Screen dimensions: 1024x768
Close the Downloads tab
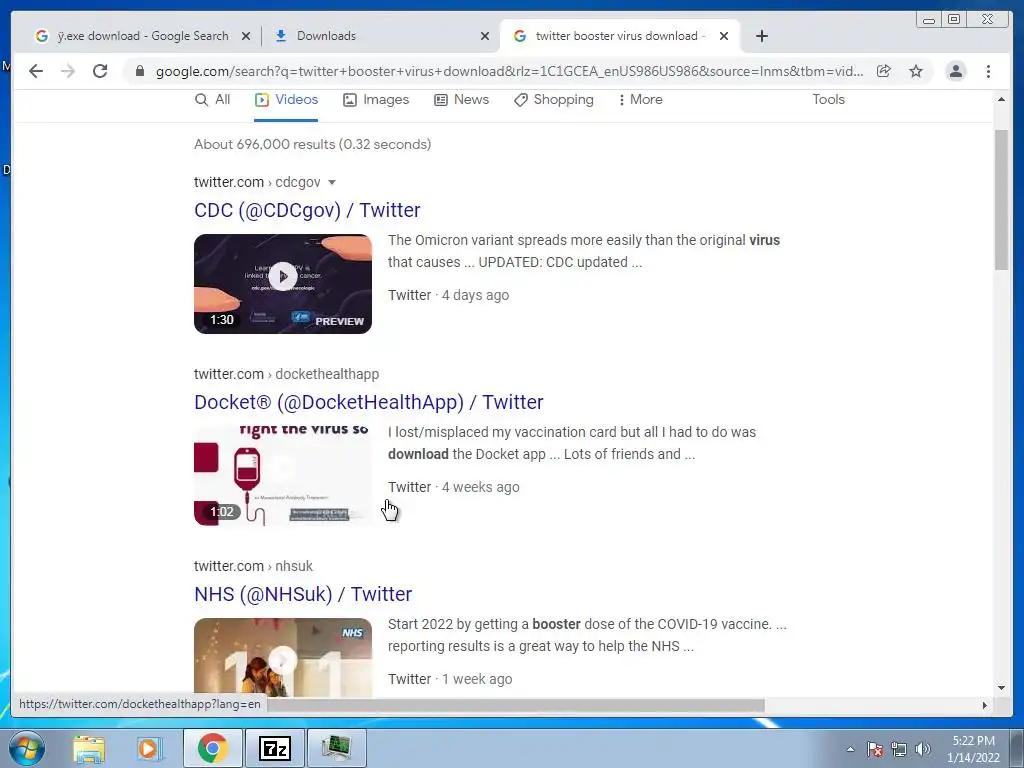pyautogui.click(x=485, y=37)
